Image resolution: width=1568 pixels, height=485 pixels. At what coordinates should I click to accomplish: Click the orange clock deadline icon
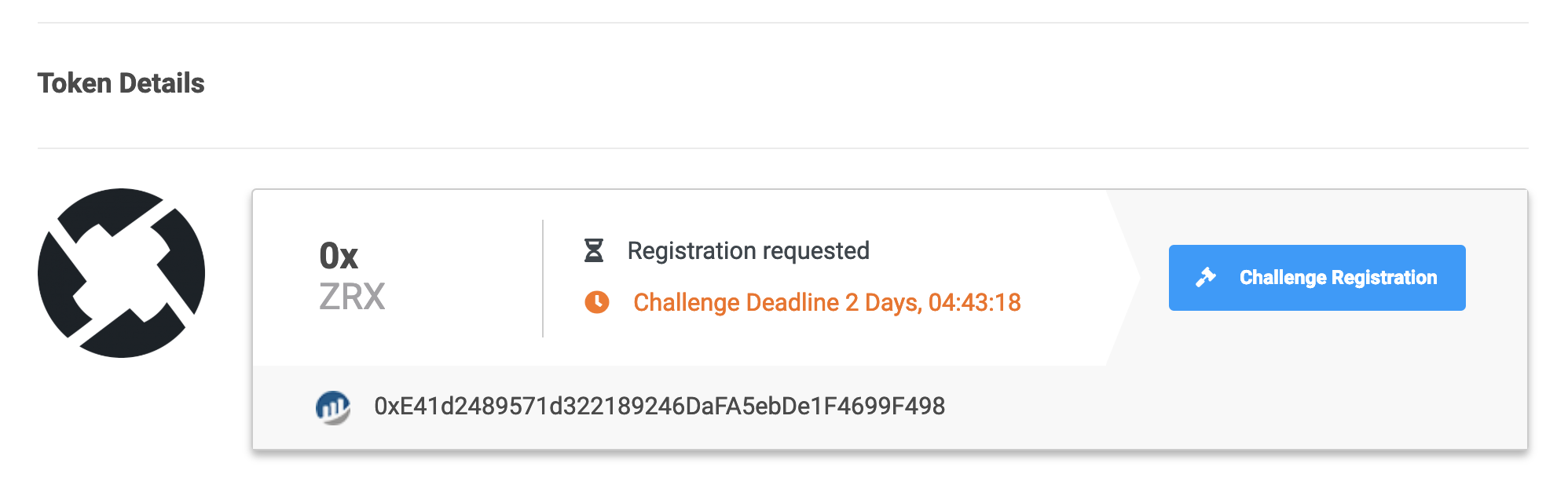[x=597, y=302]
